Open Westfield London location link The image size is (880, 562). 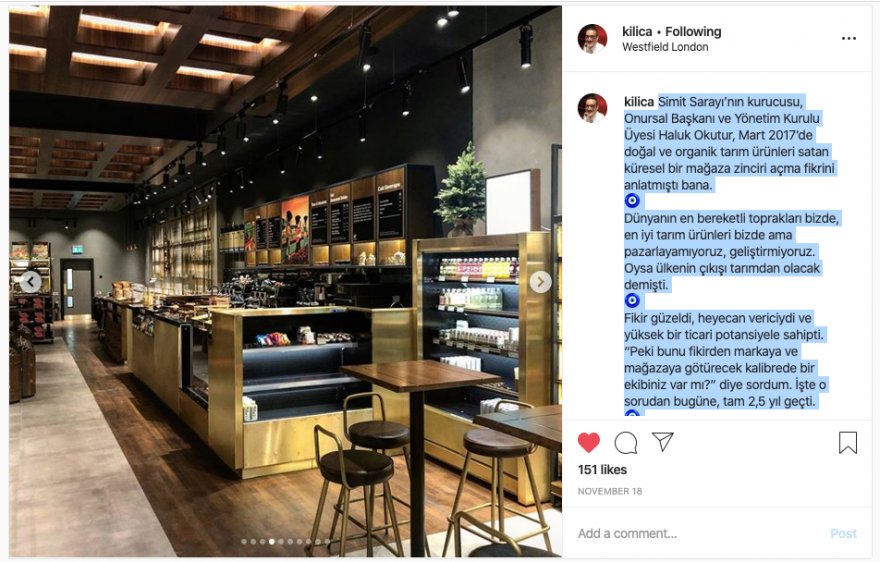point(665,47)
